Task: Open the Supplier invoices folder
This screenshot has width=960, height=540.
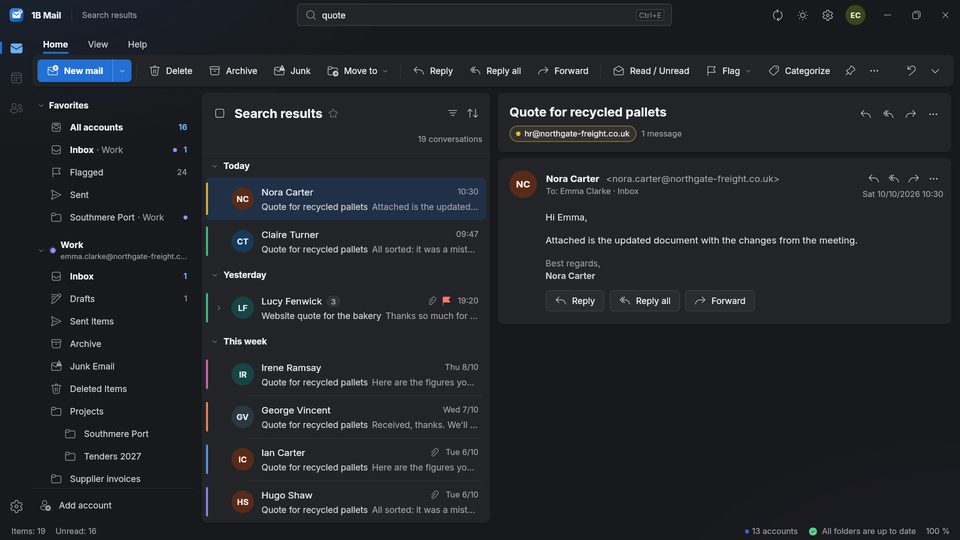Action: (117, 479)
